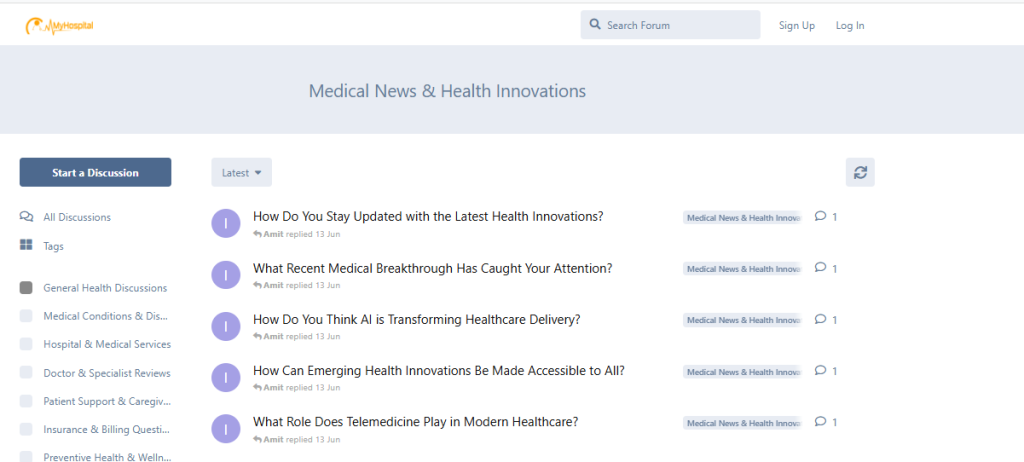Go to Sign Up
The height and width of the screenshot is (462, 1024).
click(x=797, y=25)
